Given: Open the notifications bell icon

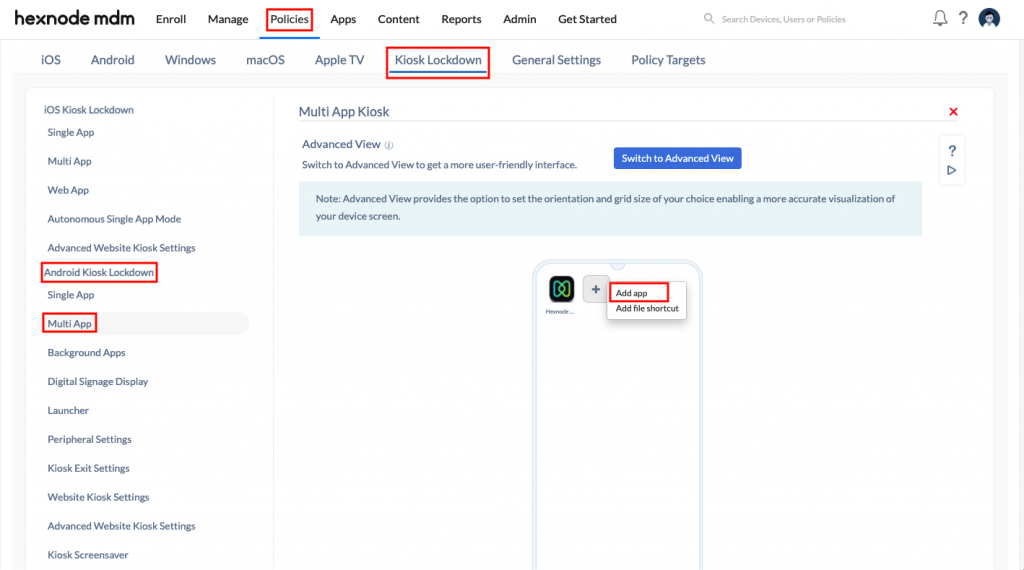Looking at the screenshot, I should 940,18.
